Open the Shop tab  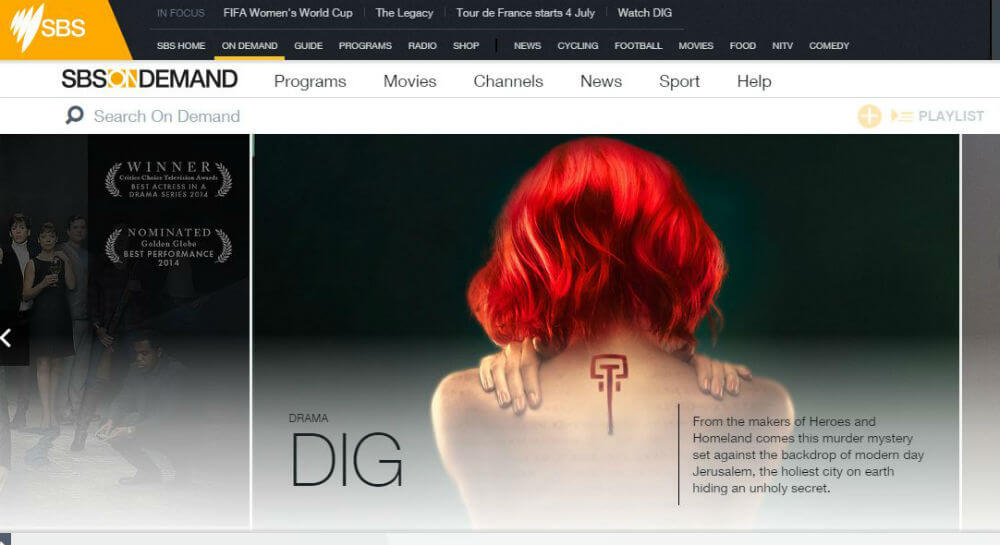point(466,46)
